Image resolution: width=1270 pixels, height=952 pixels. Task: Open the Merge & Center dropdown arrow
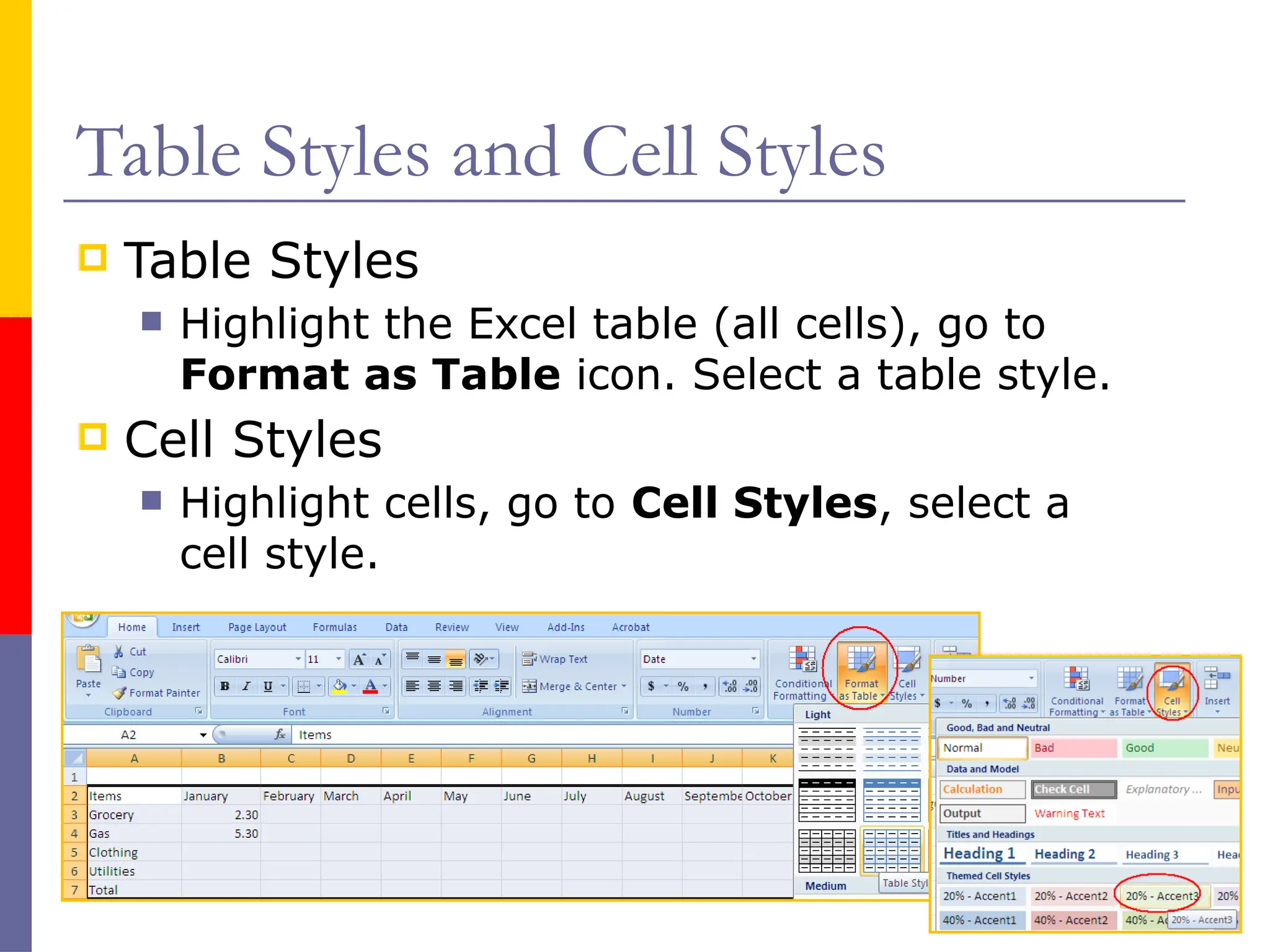tap(624, 686)
